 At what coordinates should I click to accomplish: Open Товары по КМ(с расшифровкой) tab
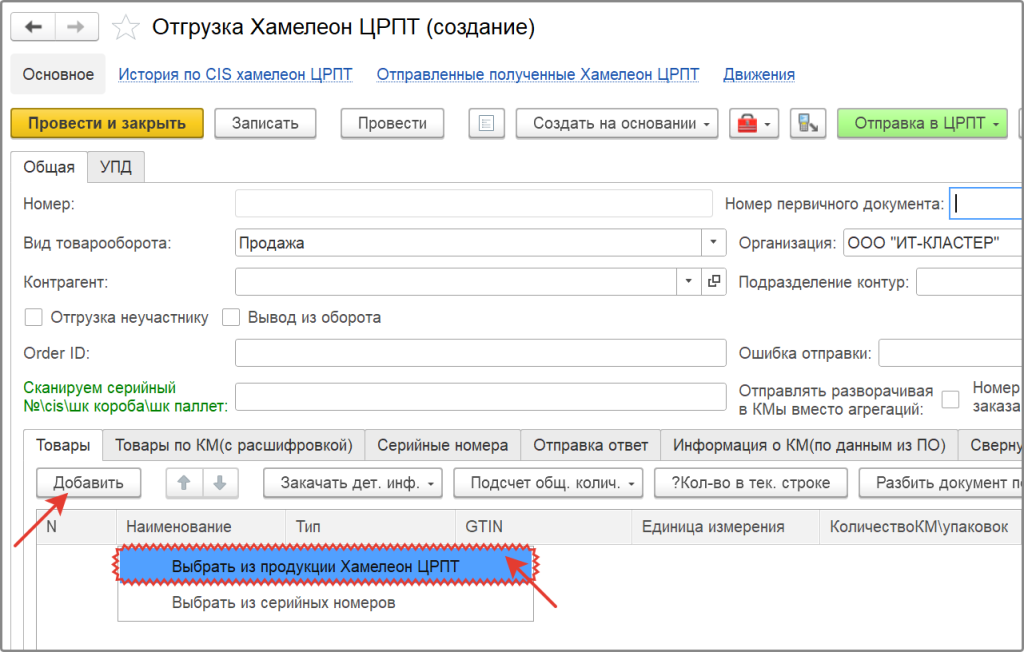point(234,445)
